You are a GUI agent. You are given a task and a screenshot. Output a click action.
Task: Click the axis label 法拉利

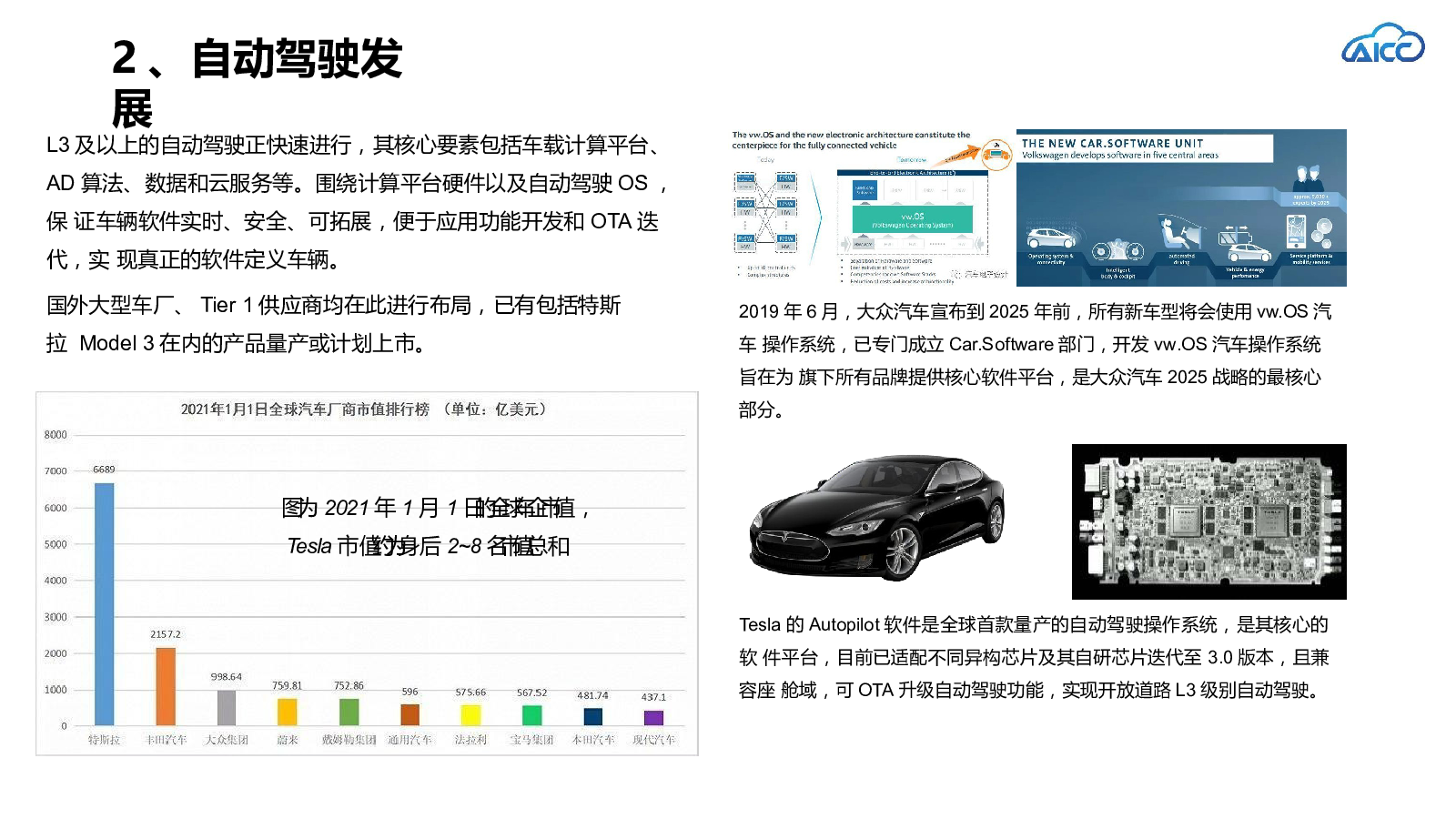(470, 740)
